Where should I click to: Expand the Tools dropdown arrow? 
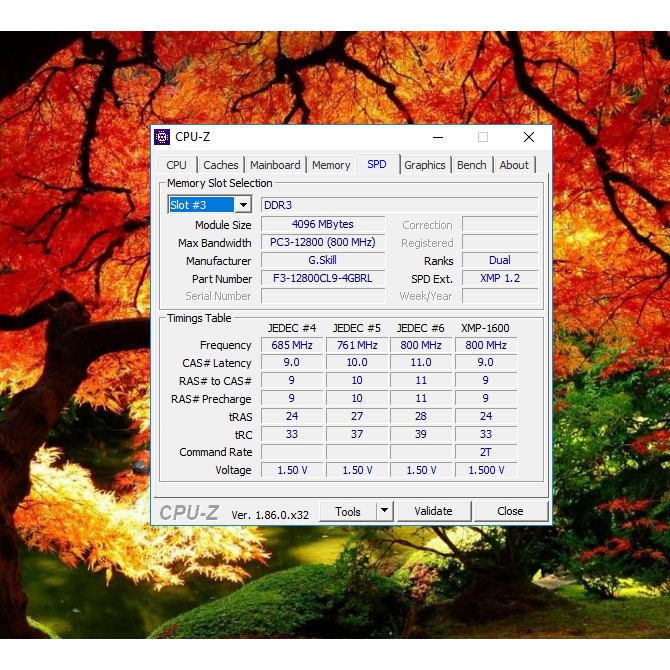click(384, 511)
